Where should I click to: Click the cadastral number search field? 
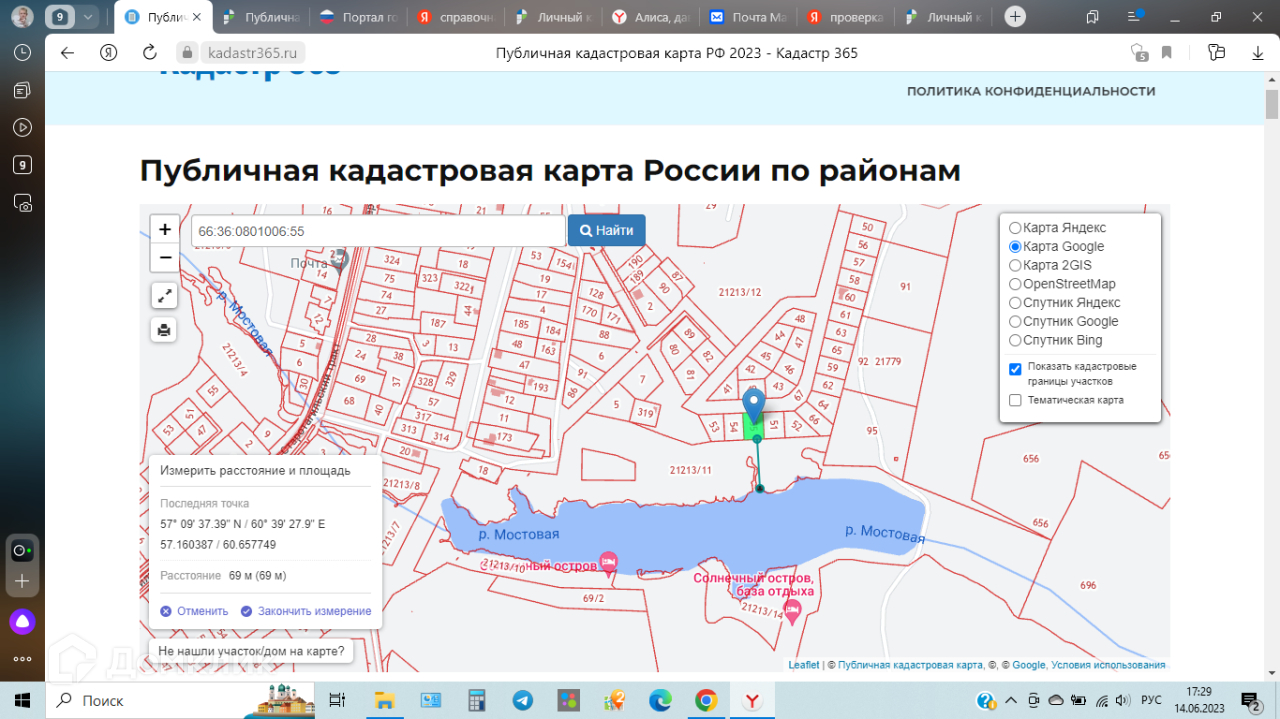378,231
